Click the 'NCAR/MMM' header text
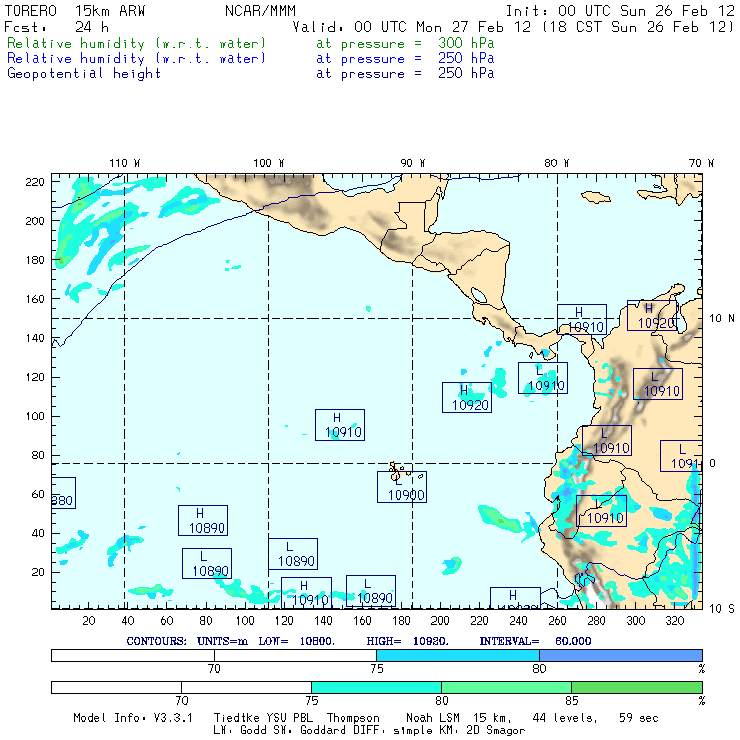Screen dimensions: 740x740 [260, 11]
